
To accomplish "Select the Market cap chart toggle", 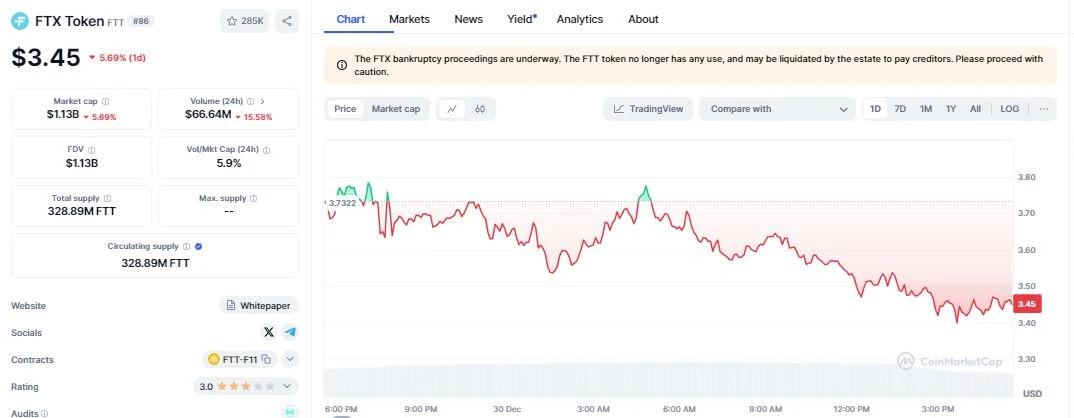I will click(x=396, y=109).
